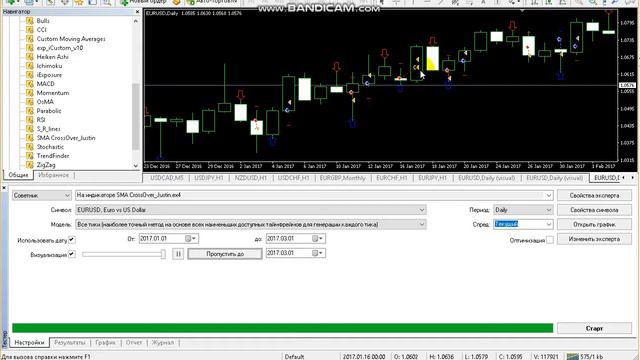Click the connection status 575/1 kb indicator
This screenshot has width=640, height=360.
pos(586,357)
